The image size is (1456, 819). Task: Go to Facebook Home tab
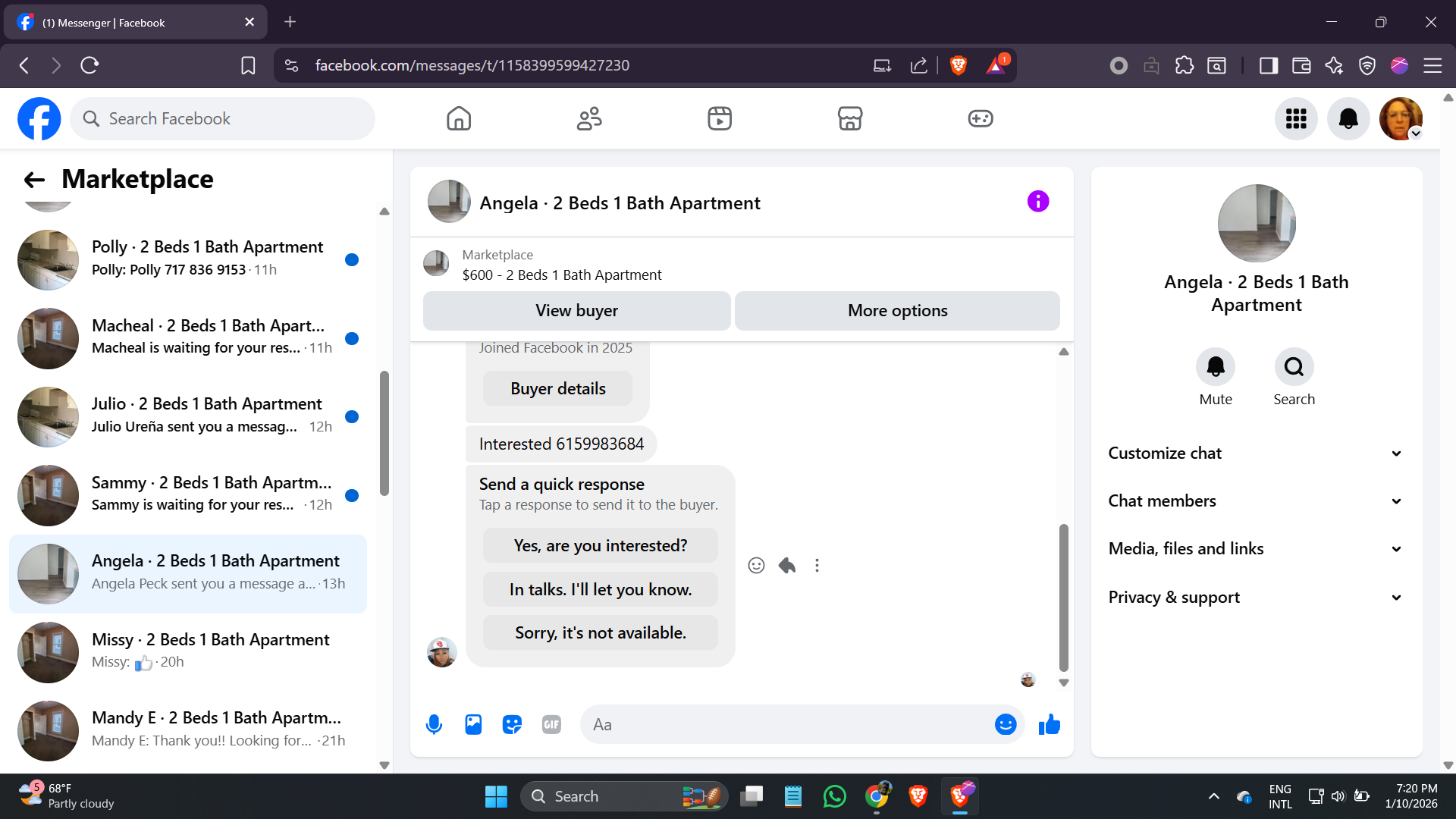pyautogui.click(x=459, y=118)
